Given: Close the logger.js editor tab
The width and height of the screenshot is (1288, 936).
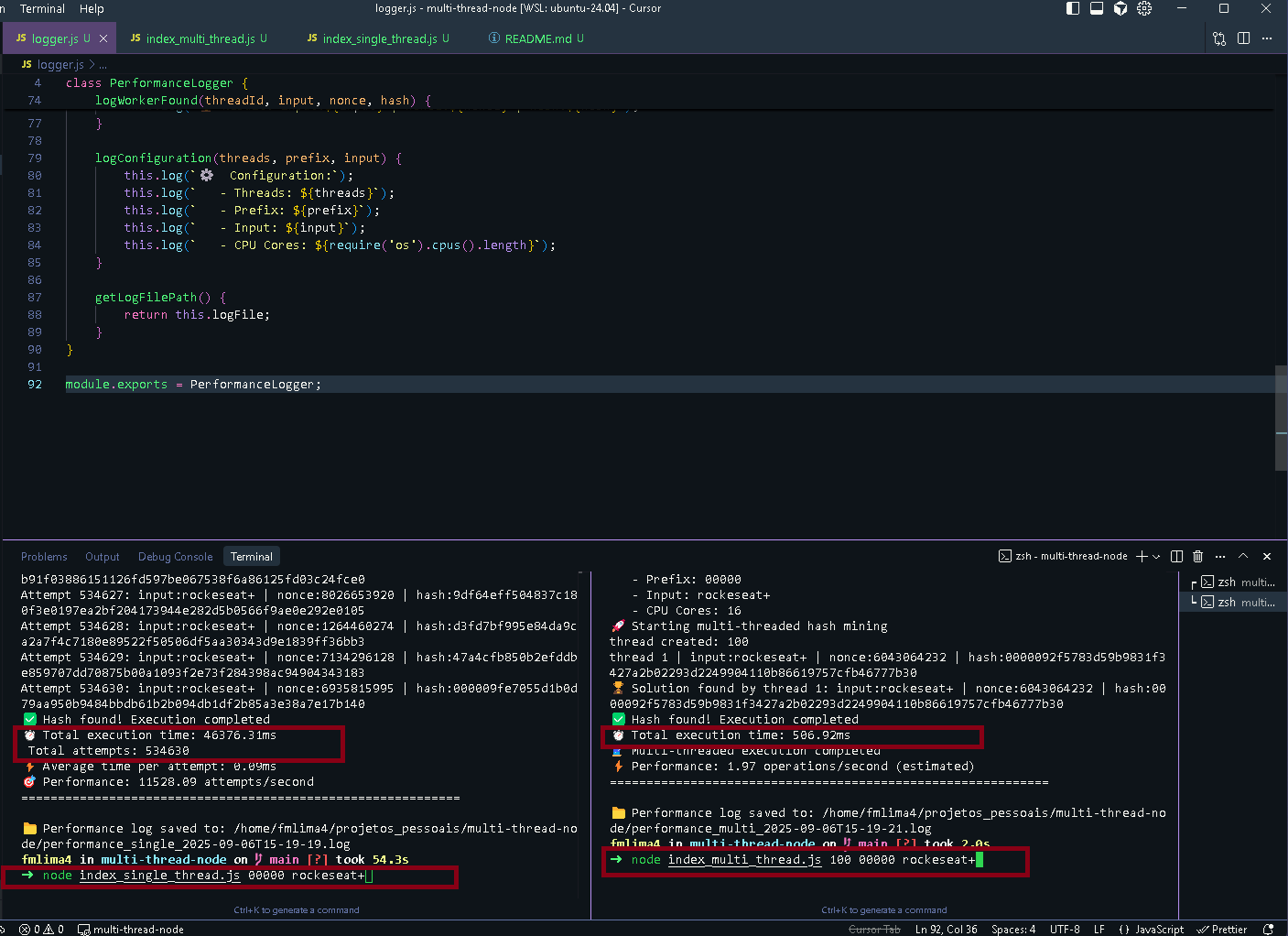Looking at the screenshot, I should [103, 38].
